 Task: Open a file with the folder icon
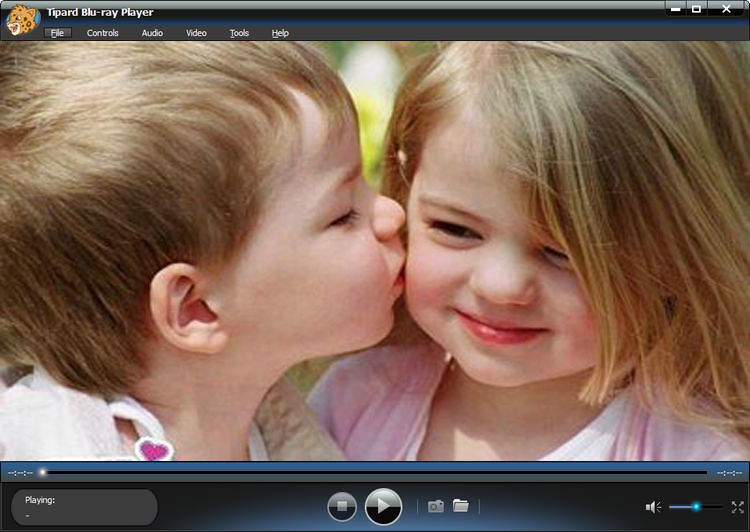click(x=461, y=506)
